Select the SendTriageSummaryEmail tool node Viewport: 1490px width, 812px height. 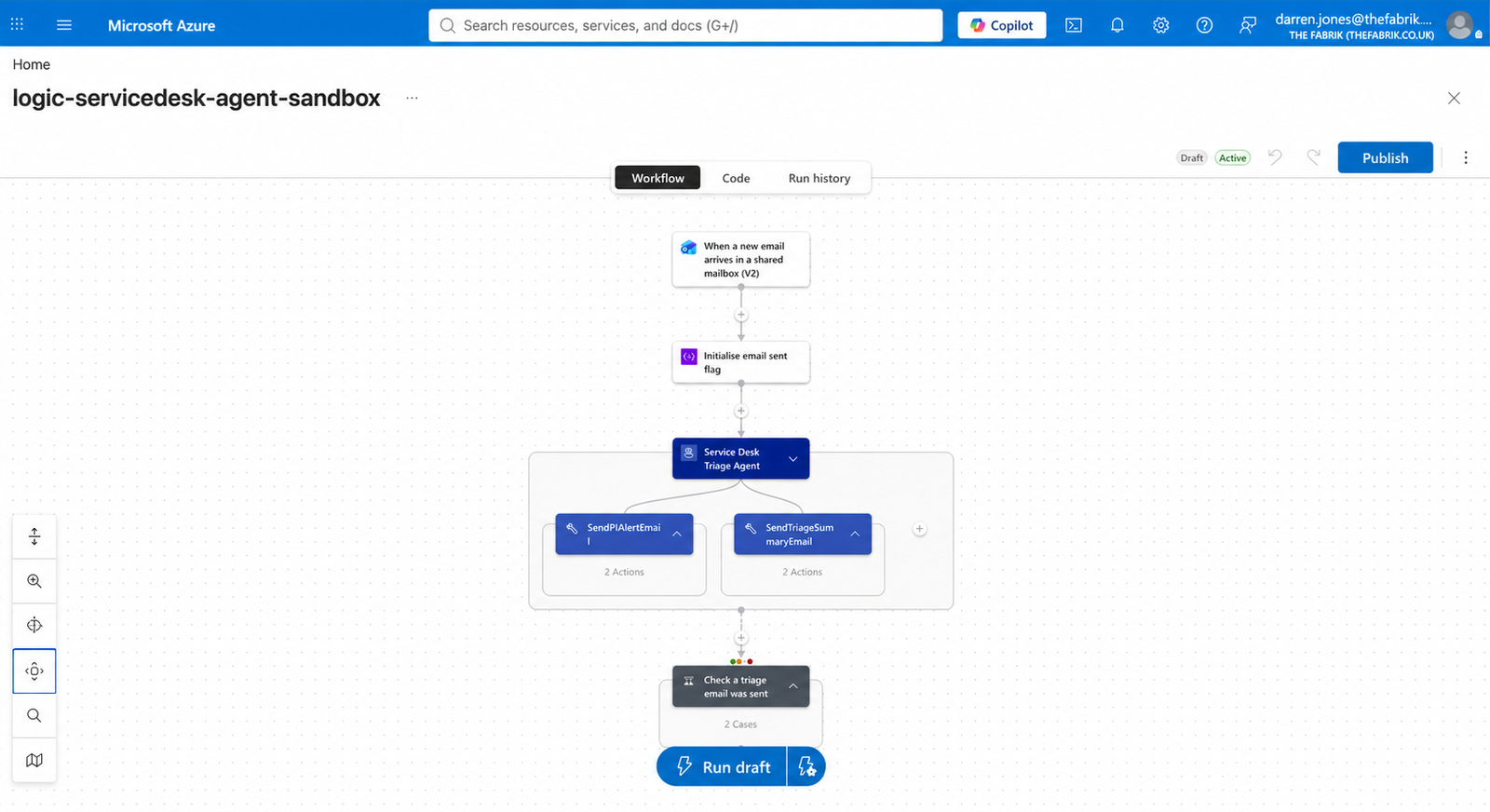click(x=803, y=534)
